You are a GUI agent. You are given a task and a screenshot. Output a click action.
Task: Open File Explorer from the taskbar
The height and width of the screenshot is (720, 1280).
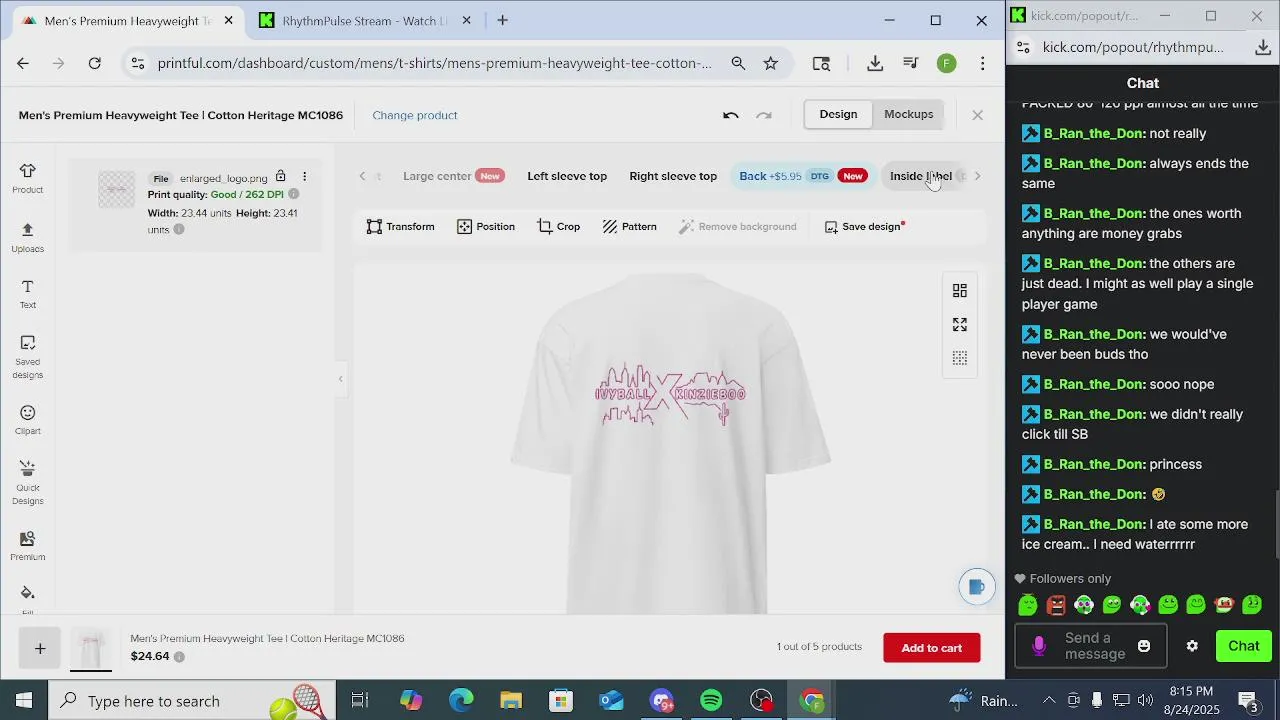511,700
